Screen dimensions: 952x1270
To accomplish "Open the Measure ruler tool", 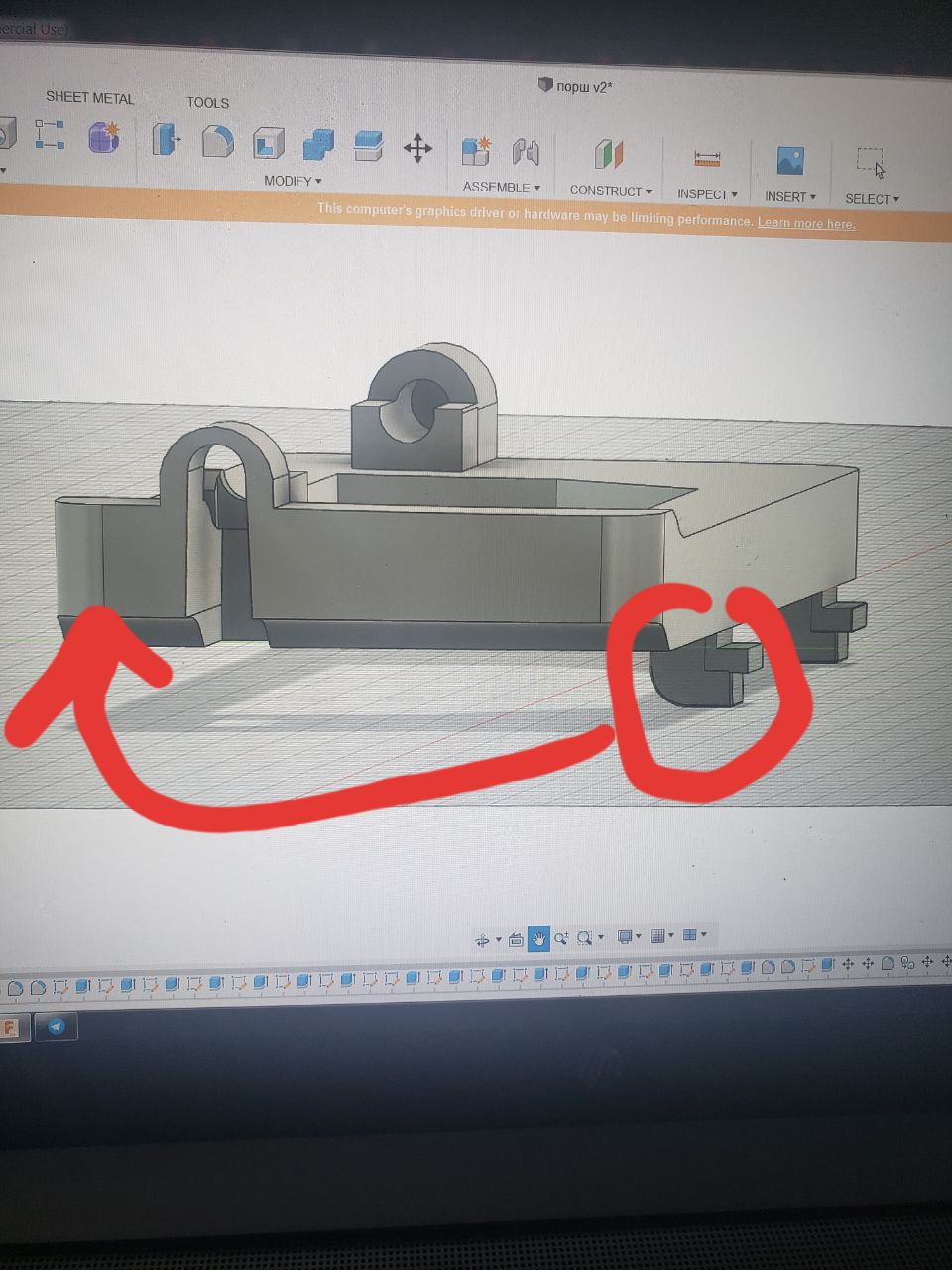I will [707, 158].
